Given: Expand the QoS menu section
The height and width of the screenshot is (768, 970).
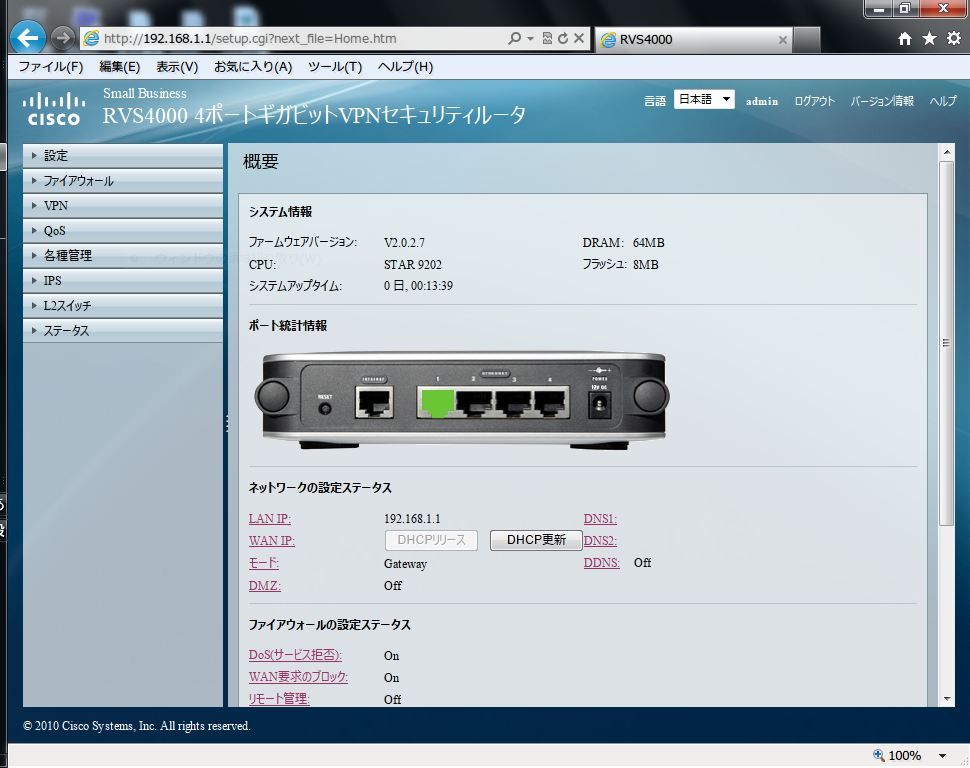Looking at the screenshot, I should click(x=122, y=231).
